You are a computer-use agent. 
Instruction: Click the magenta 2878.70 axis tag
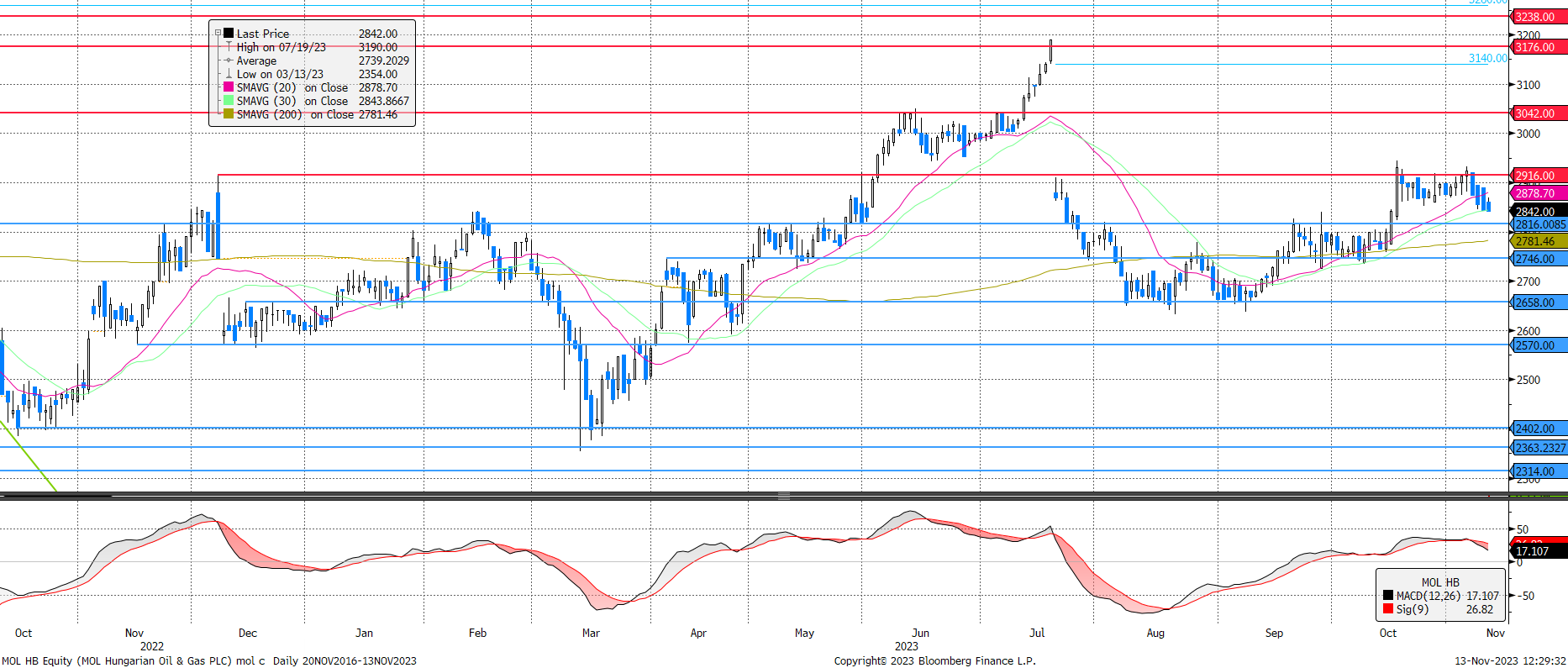[x=1539, y=193]
